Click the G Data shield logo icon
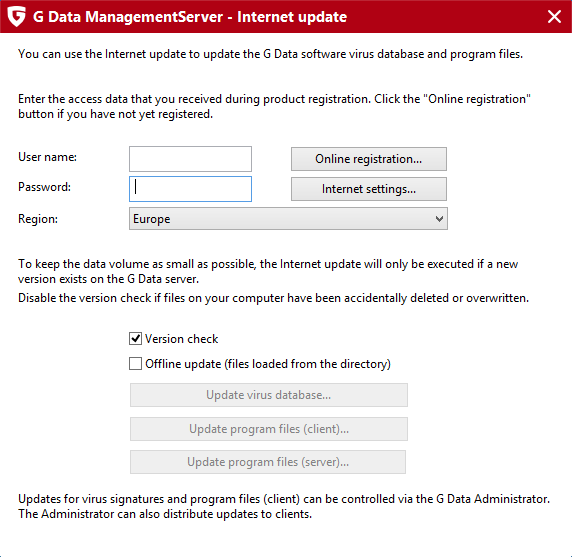Image resolution: width=572 pixels, height=557 pixels. [17, 17]
